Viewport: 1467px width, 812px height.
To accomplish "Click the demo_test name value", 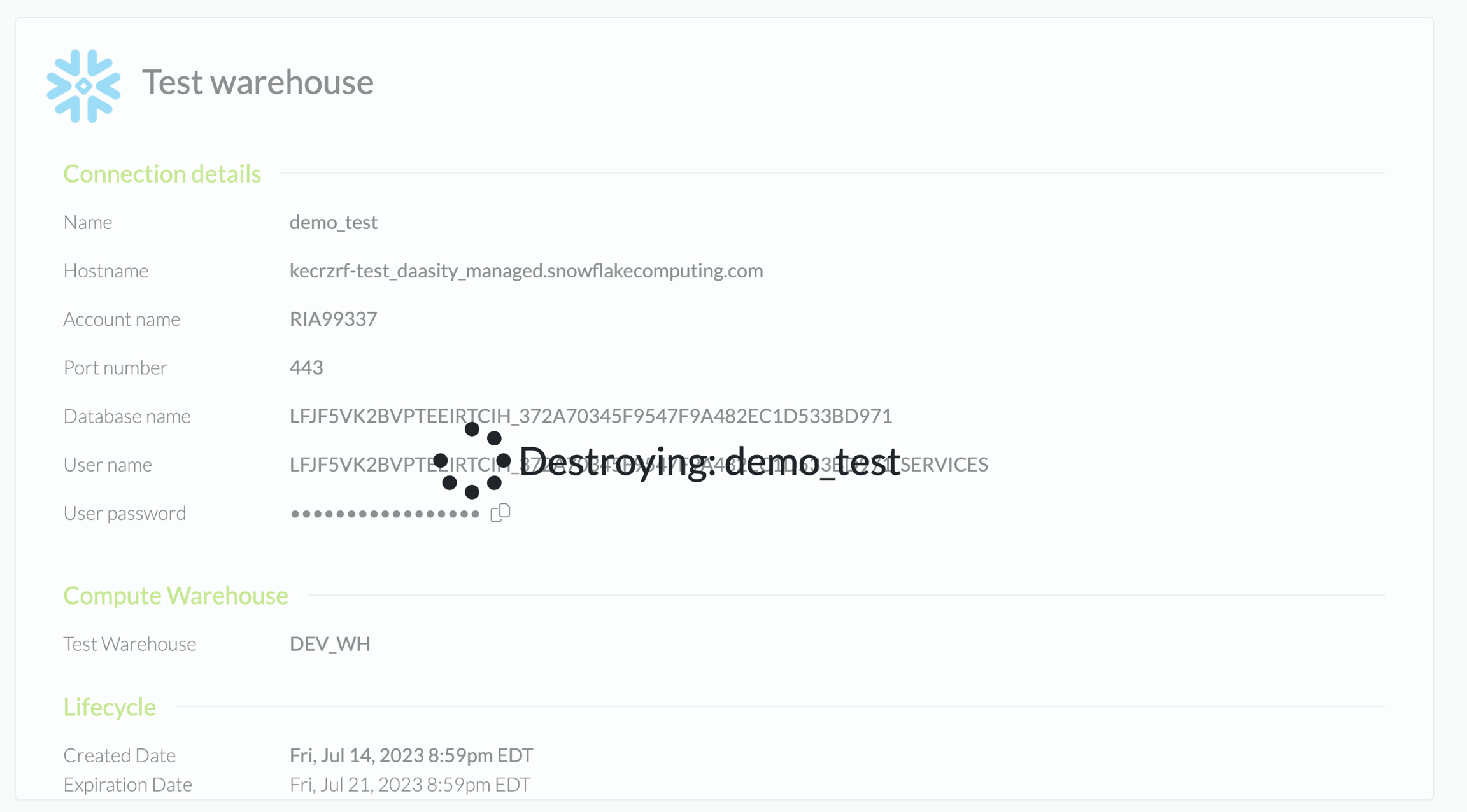I will pos(333,223).
